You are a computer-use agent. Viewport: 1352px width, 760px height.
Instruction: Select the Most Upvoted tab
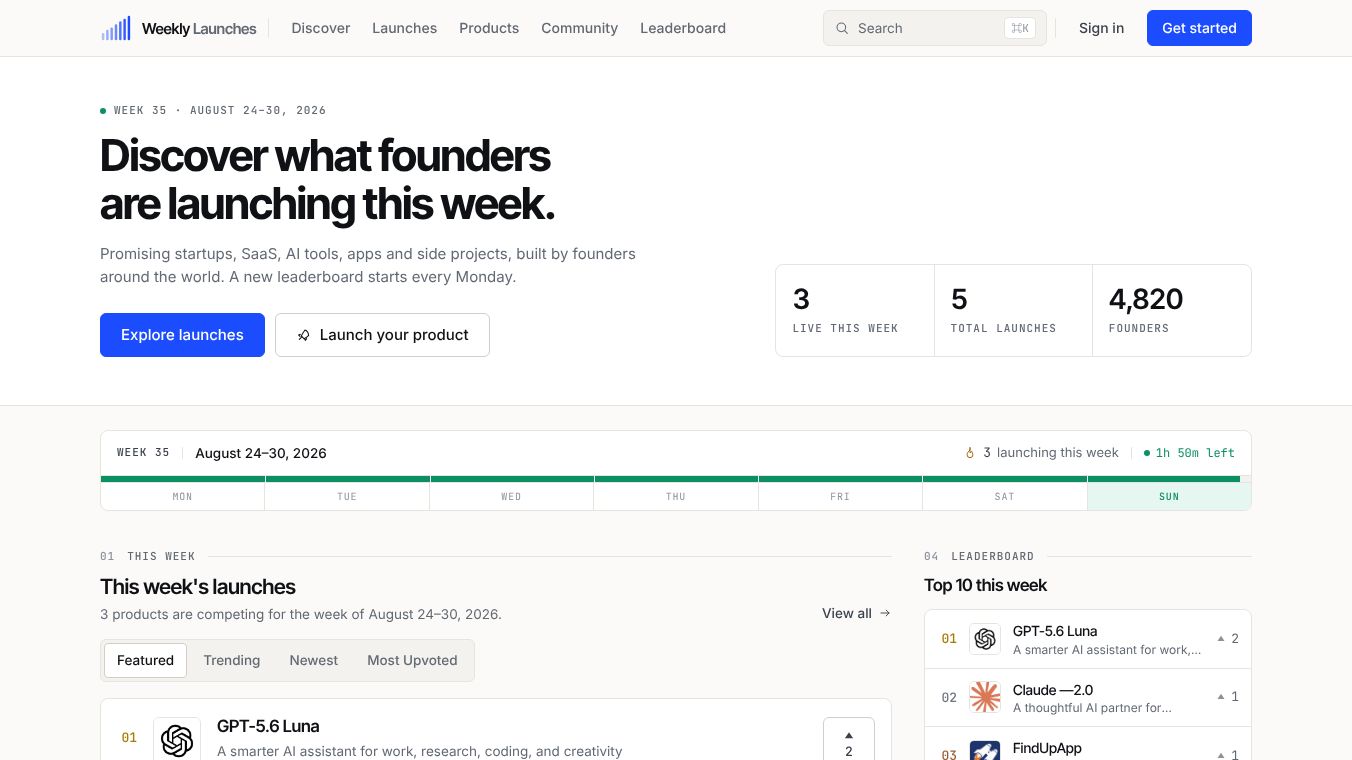[x=412, y=660]
